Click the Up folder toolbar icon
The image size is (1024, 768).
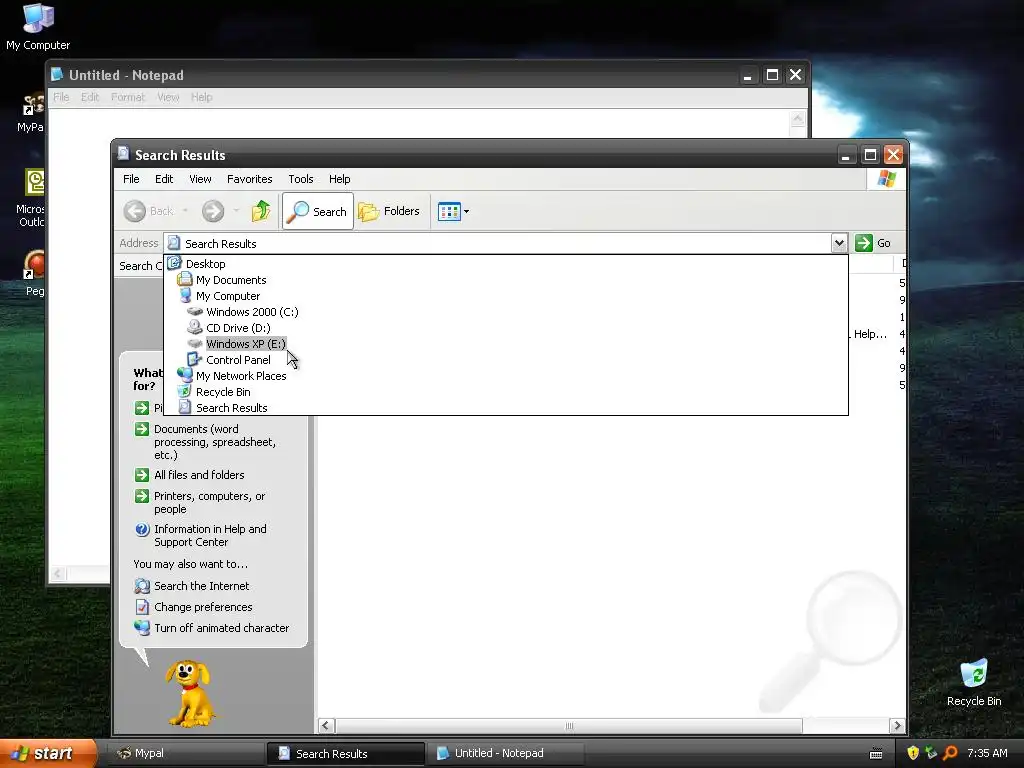pyautogui.click(x=261, y=211)
